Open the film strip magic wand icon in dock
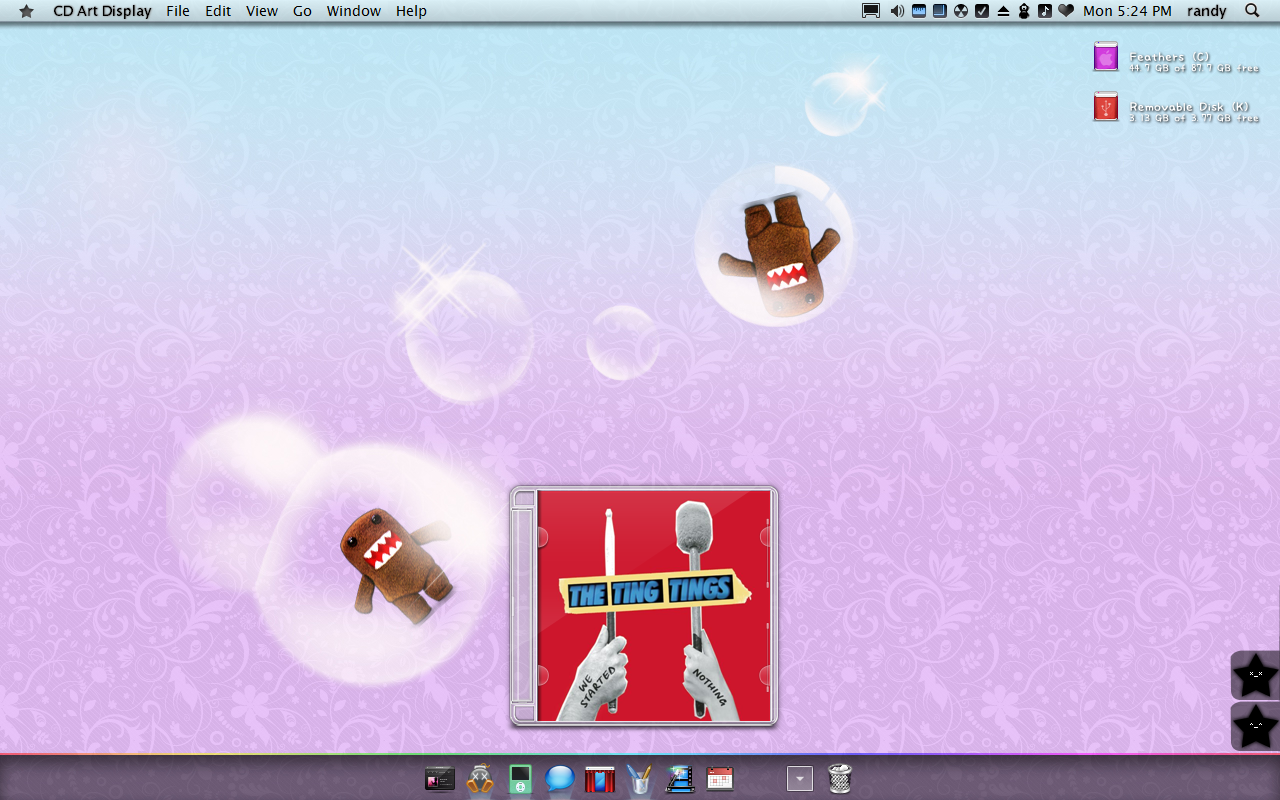Viewport: 1280px width, 800px height. click(680, 779)
